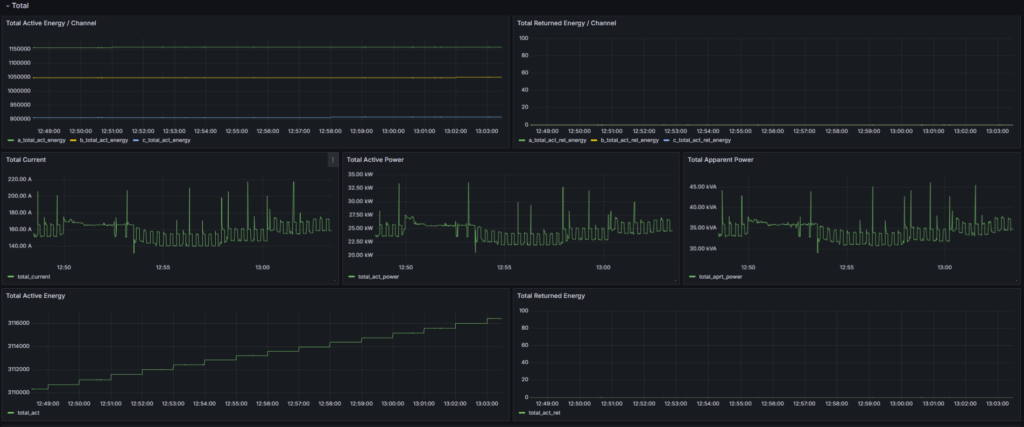Click total_aprt_power legend label
1024x427 pixels.
pyautogui.click(x=722, y=276)
